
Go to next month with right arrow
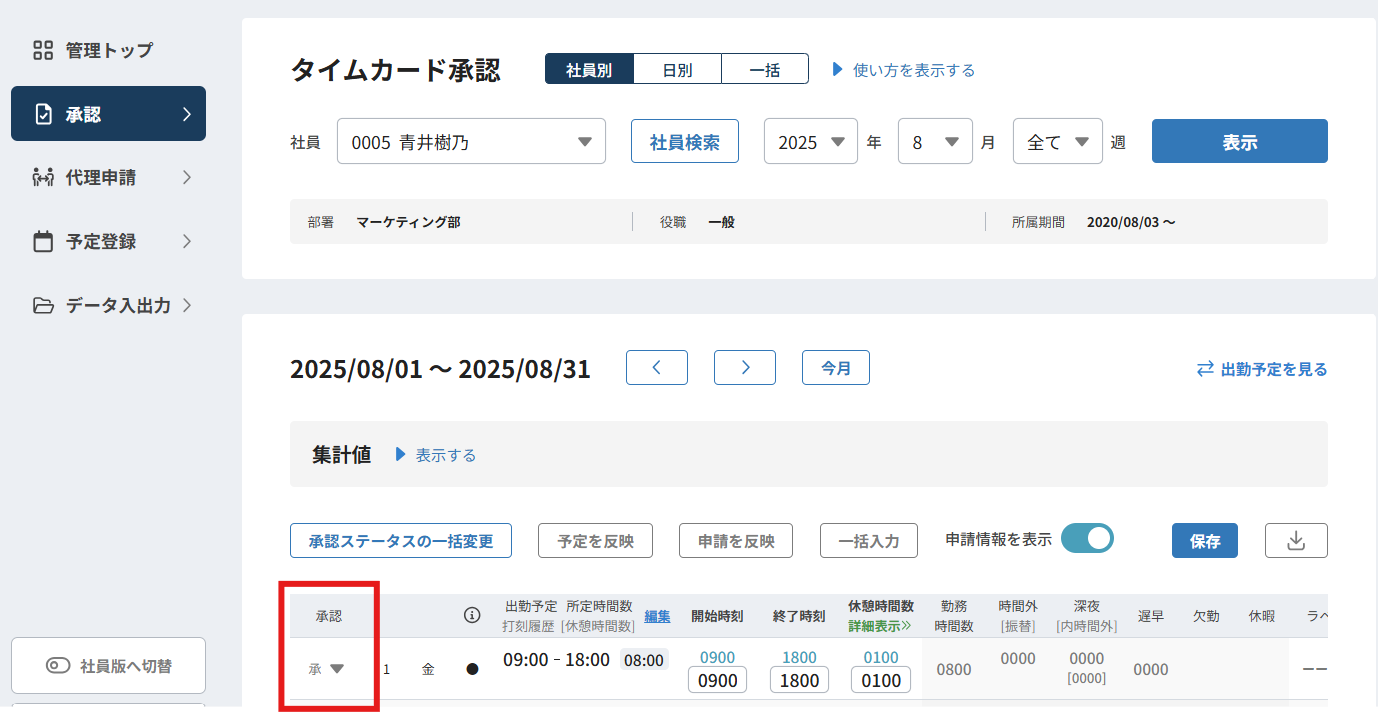point(744,368)
